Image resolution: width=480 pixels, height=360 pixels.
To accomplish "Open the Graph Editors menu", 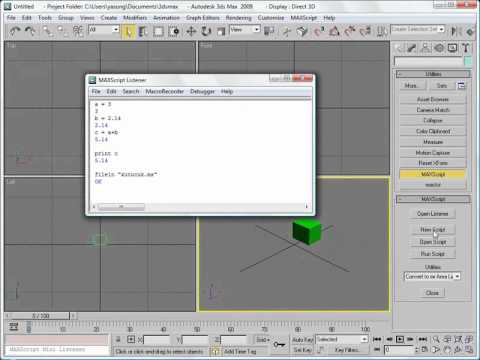I will (x=203, y=18).
